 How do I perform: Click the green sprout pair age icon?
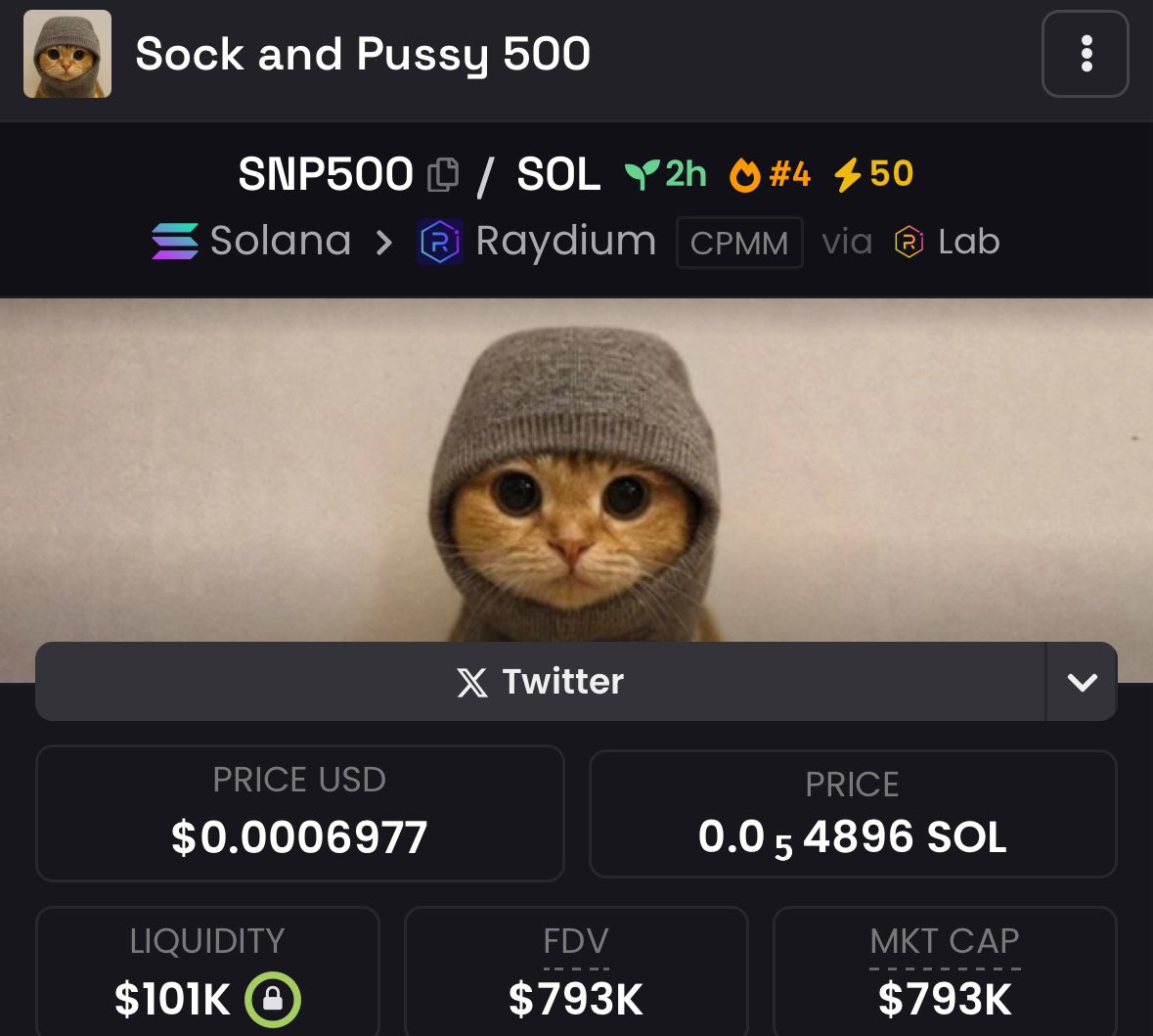tap(642, 175)
